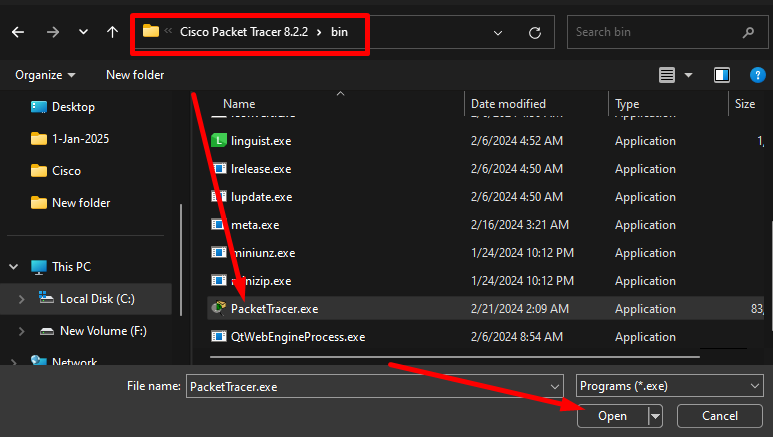
Task: Toggle the preview pane
Action: [722, 75]
